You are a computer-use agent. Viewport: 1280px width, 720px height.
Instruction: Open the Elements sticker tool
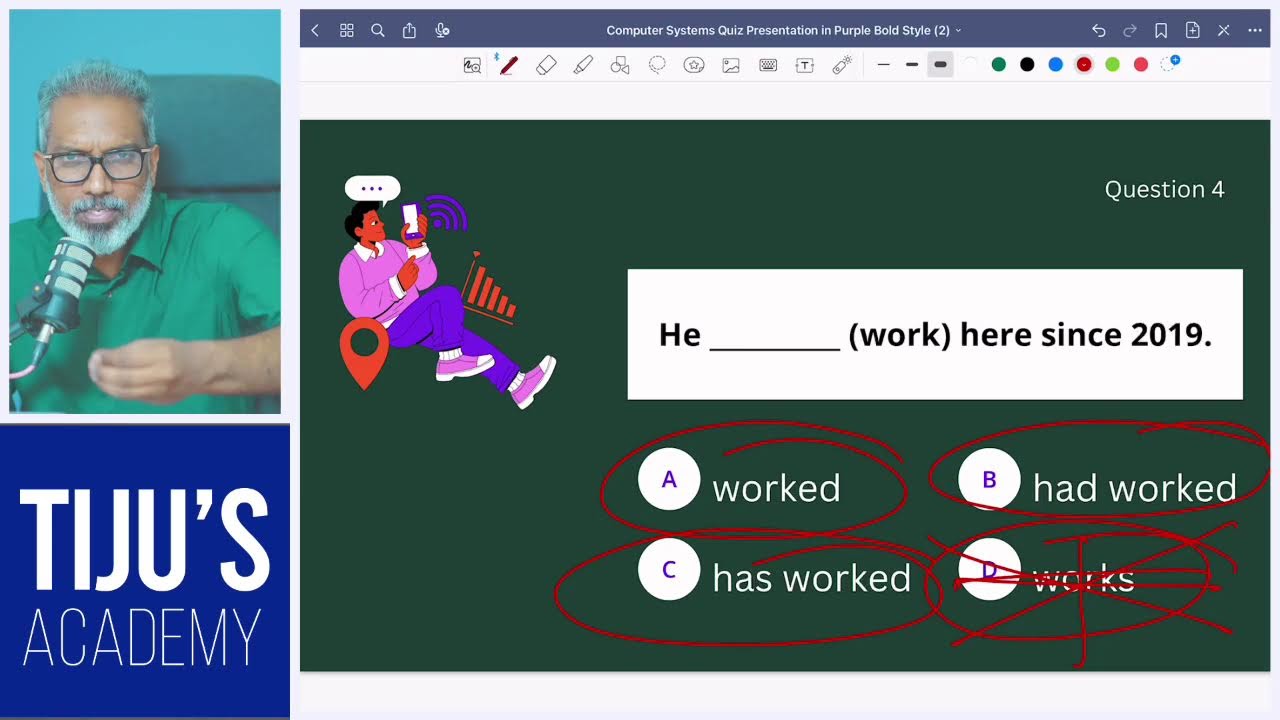tap(694, 65)
